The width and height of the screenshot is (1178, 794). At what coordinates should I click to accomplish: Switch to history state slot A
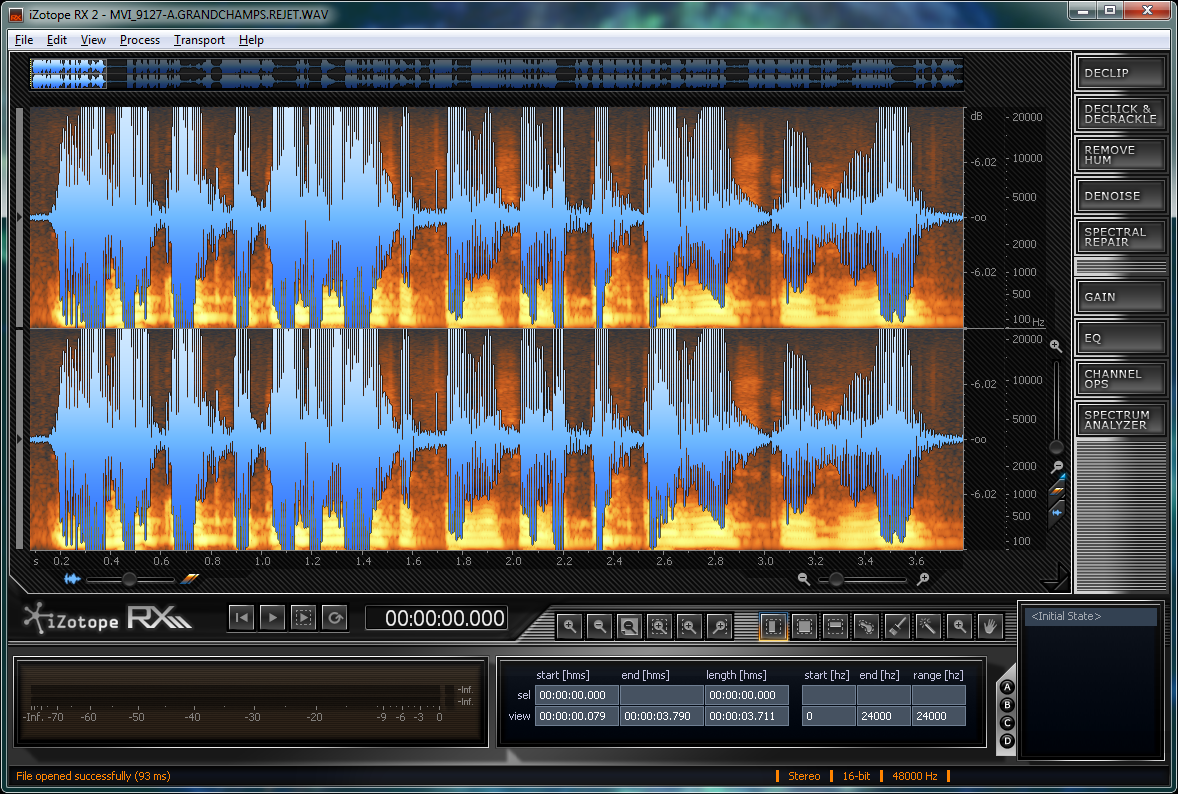[x=1007, y=687]
